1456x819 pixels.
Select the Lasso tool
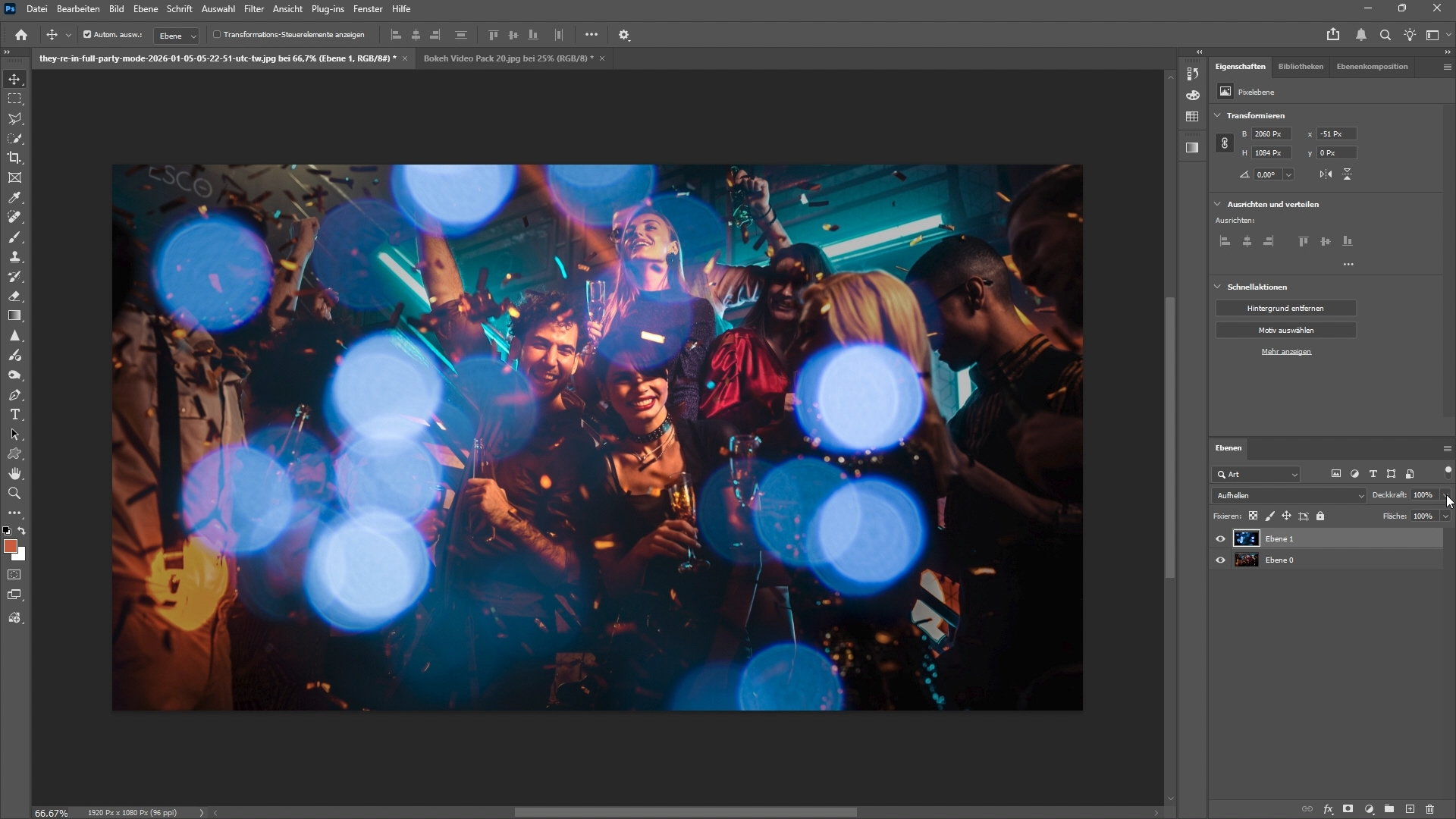pos(14,118)
